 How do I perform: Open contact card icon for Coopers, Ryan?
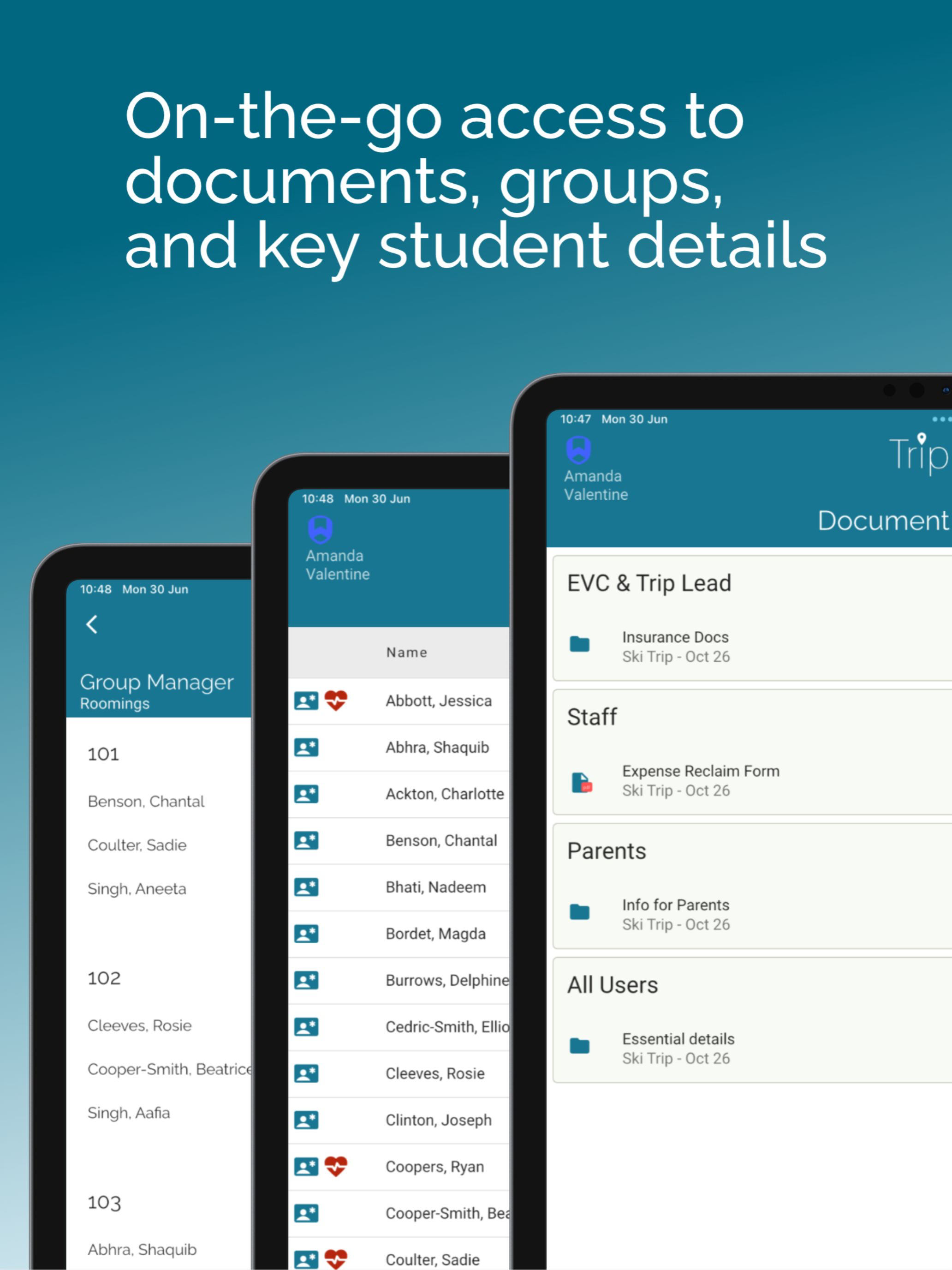tap(306, 1167)
